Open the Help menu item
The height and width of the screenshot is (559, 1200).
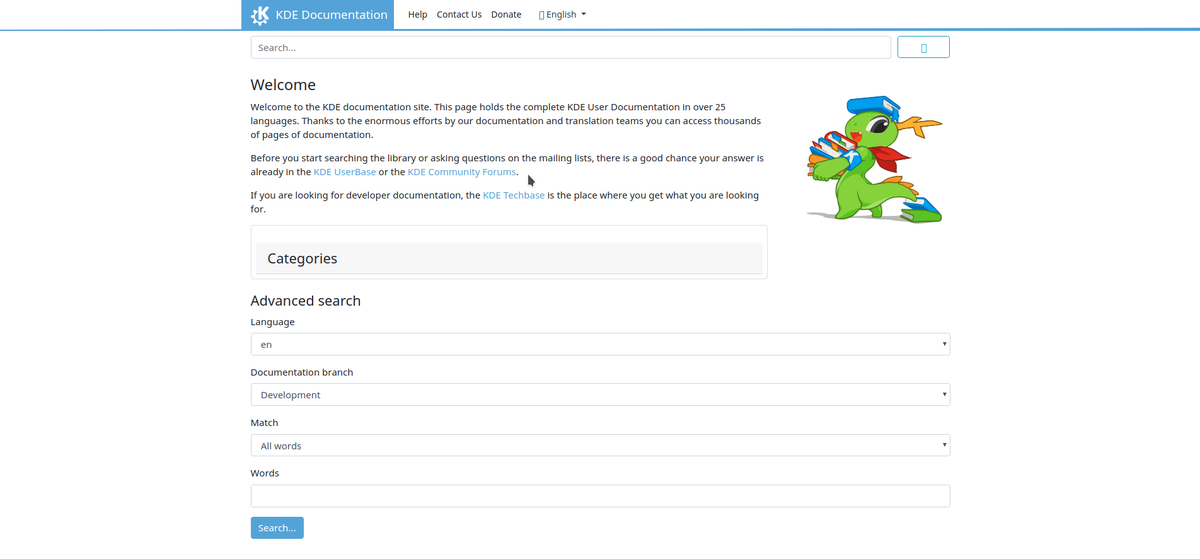coord(417,15)
